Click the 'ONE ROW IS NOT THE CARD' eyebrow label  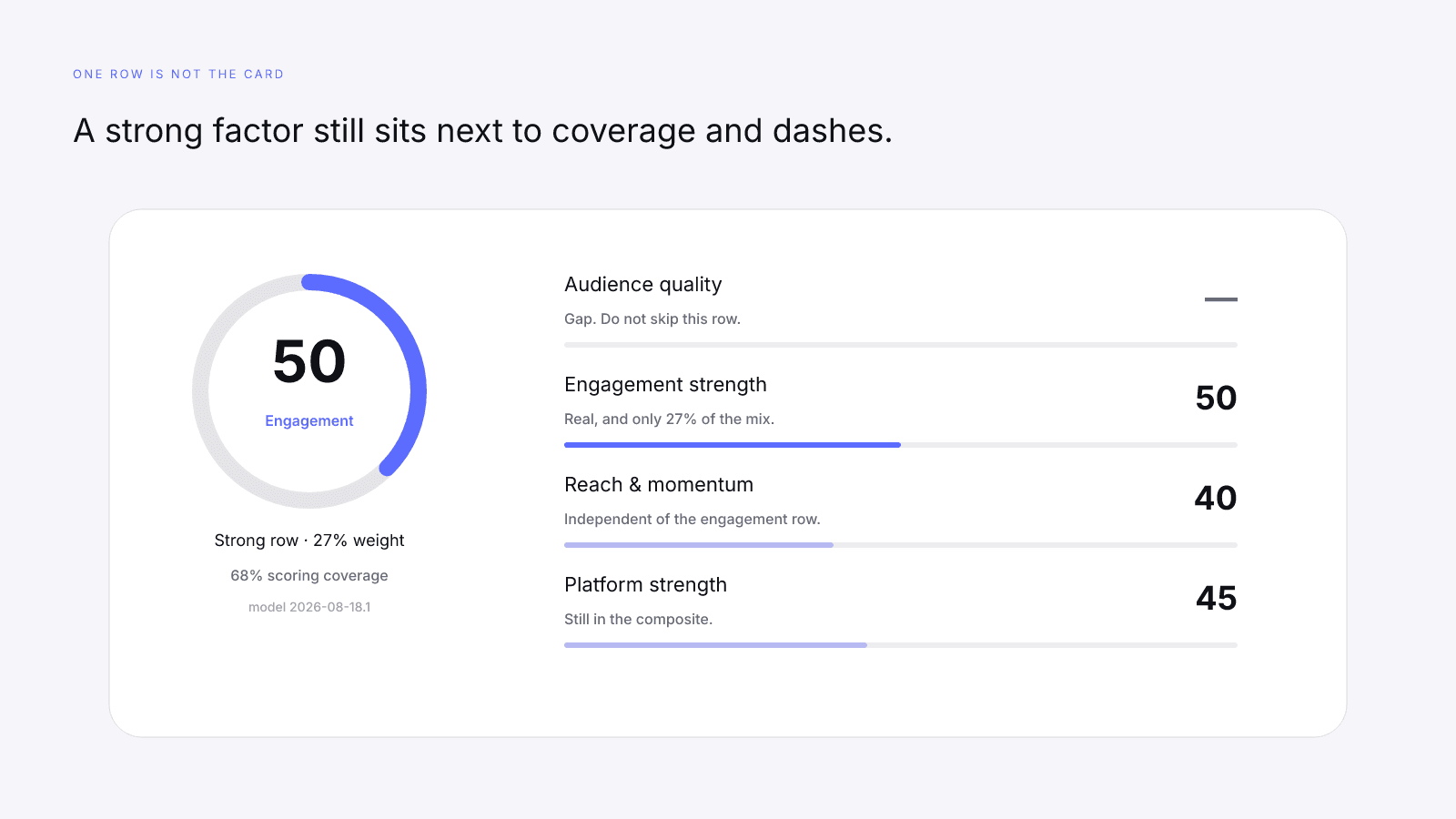(x=178, y=75)
